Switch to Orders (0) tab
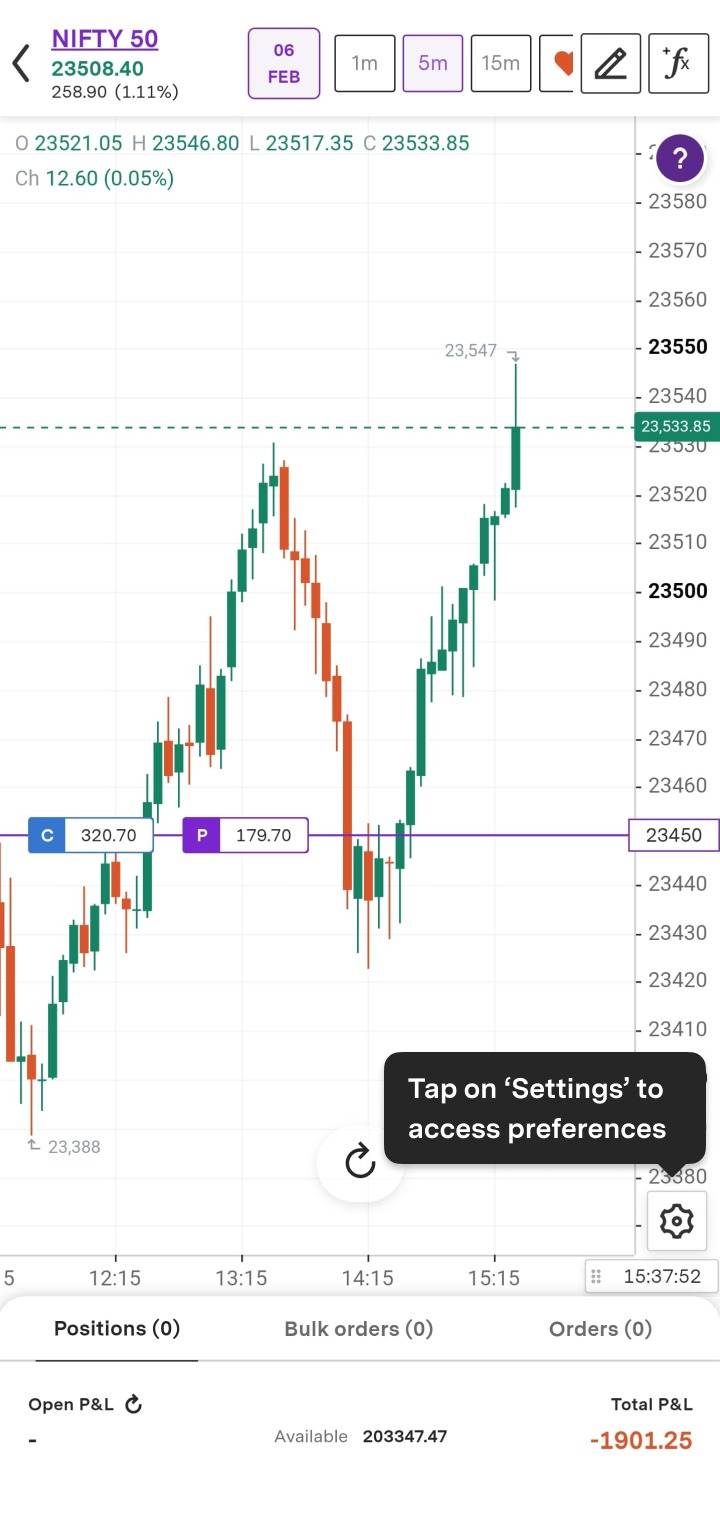 click(600, 1329)
